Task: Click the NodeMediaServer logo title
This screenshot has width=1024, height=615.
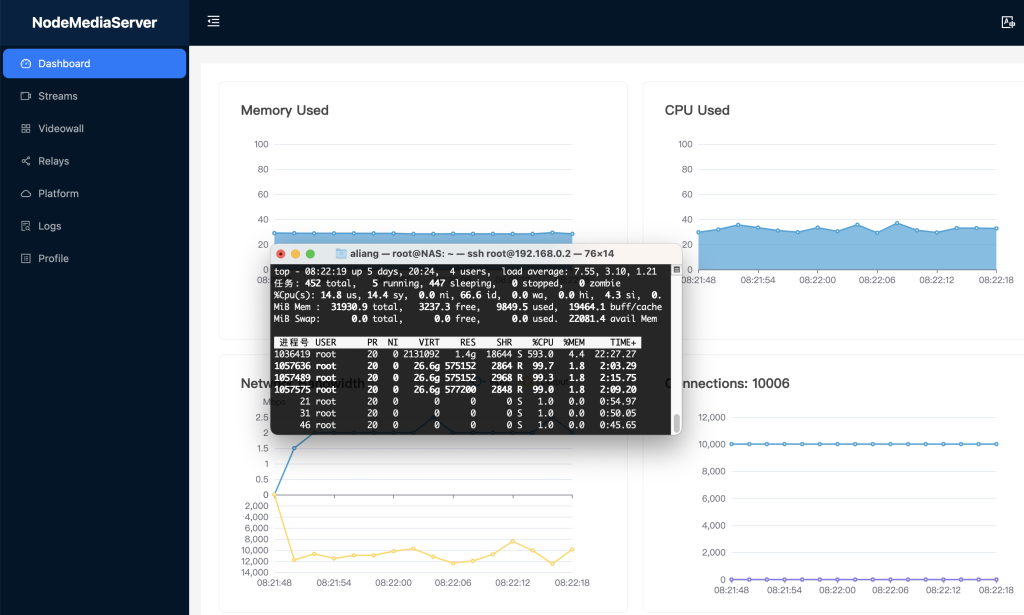Action: (x=95, y=23)
